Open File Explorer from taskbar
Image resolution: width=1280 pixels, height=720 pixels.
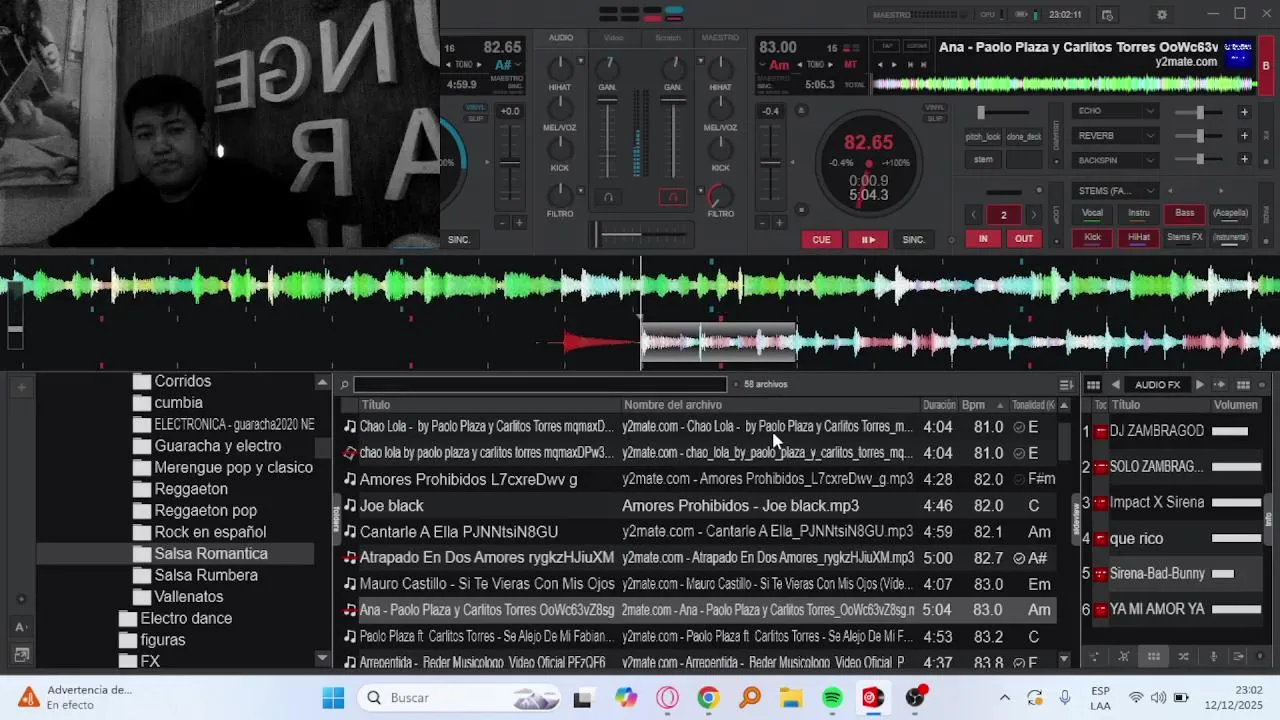click(x=791, y=698)
